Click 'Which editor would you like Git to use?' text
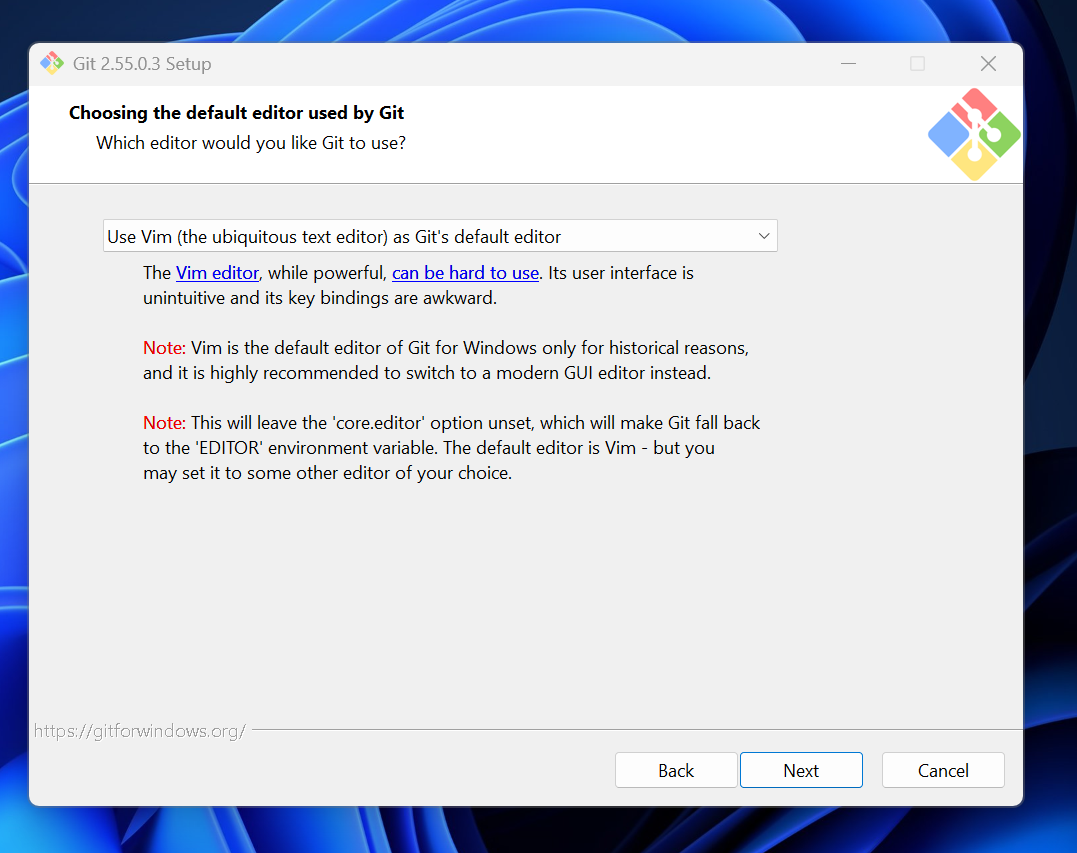 pyautogui.click(x=251, y=143)
